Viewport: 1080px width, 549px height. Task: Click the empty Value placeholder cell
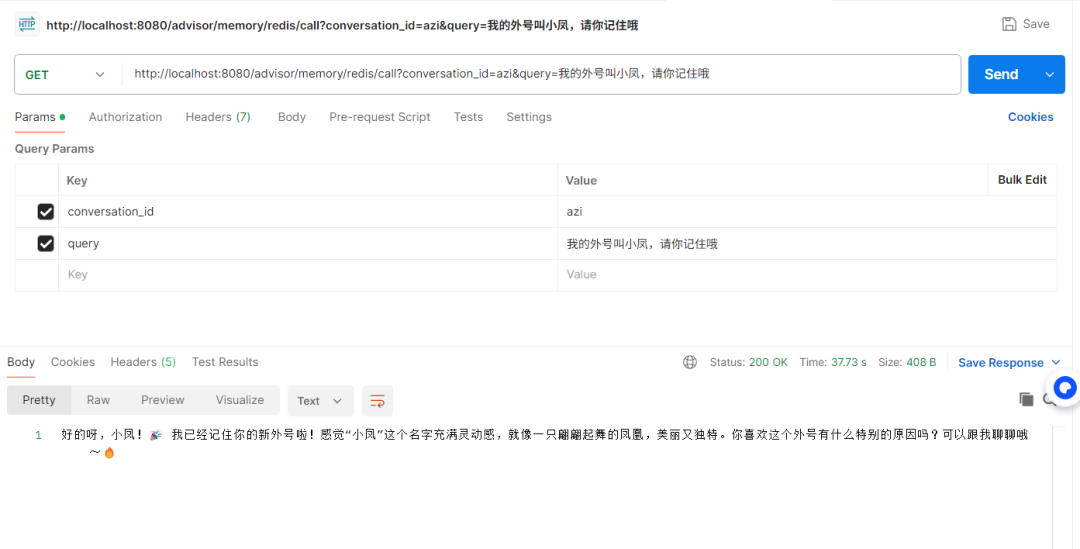click(x=807, y=275)
